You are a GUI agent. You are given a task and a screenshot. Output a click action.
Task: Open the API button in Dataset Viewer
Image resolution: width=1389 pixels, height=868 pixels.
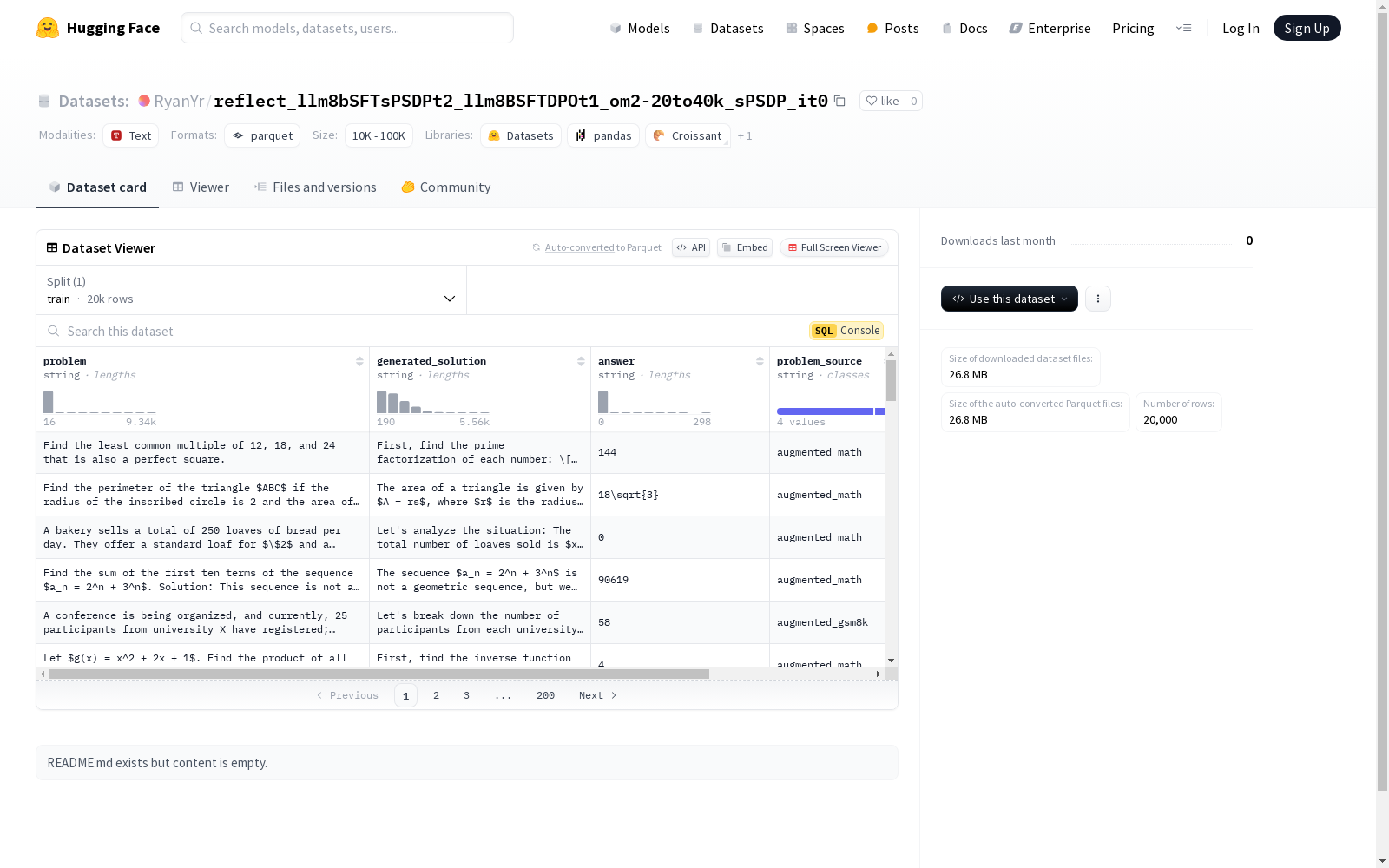click(x=691, y=247)
